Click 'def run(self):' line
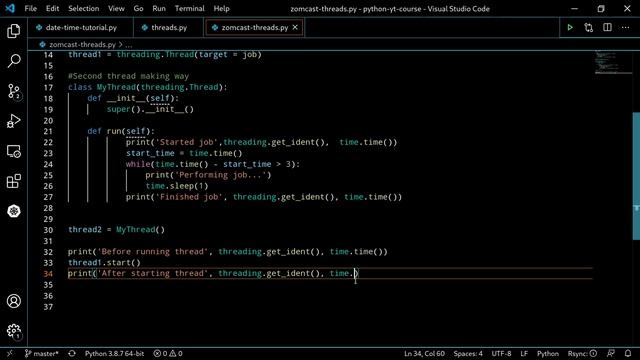The height and width of the screenshot is (360, 640). pyautogui.click(x=121, y=131)
